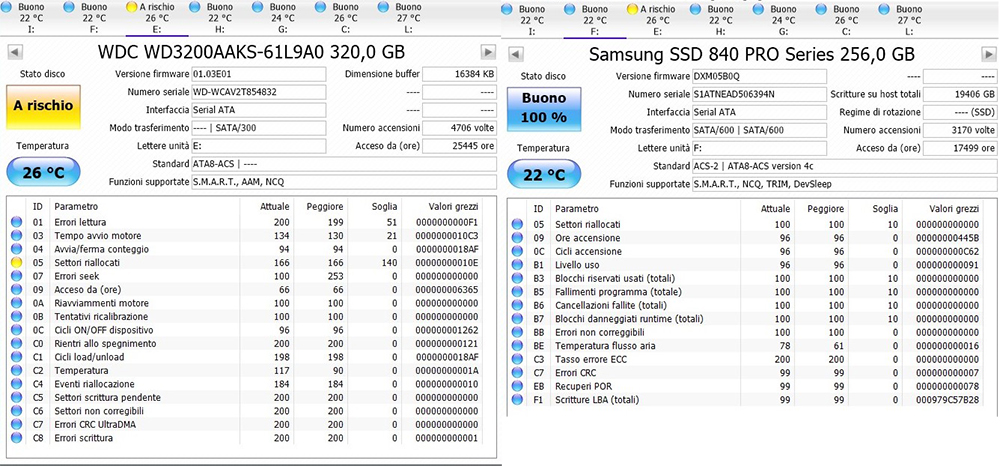
Task: Click the 17499 ore power-on hours field
Action: tap(960, 149)
